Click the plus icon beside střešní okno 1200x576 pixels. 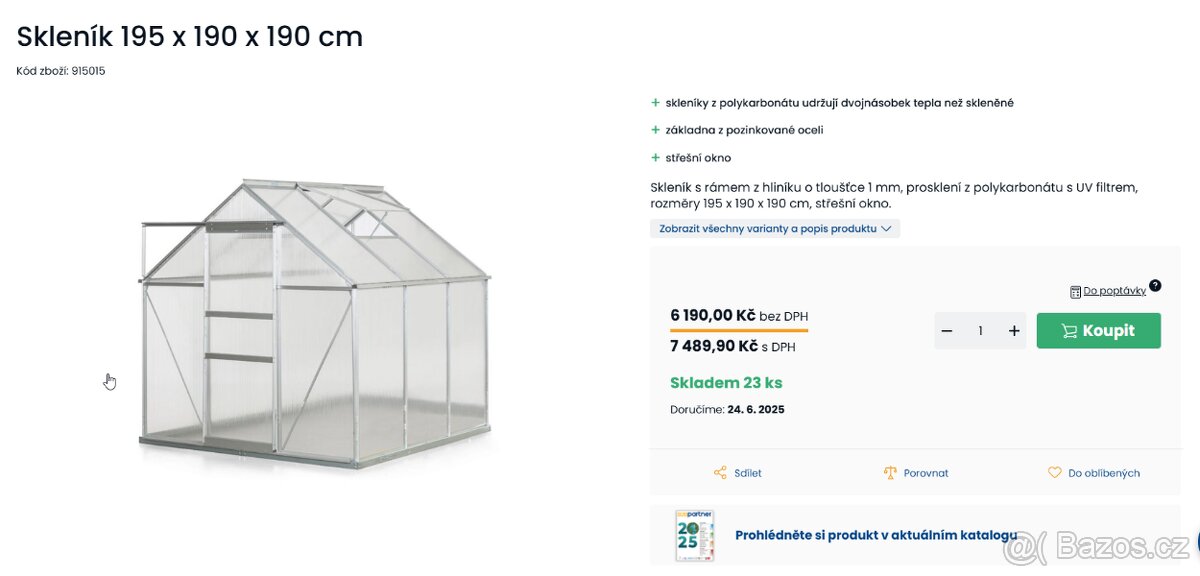[x=655, y=158]
